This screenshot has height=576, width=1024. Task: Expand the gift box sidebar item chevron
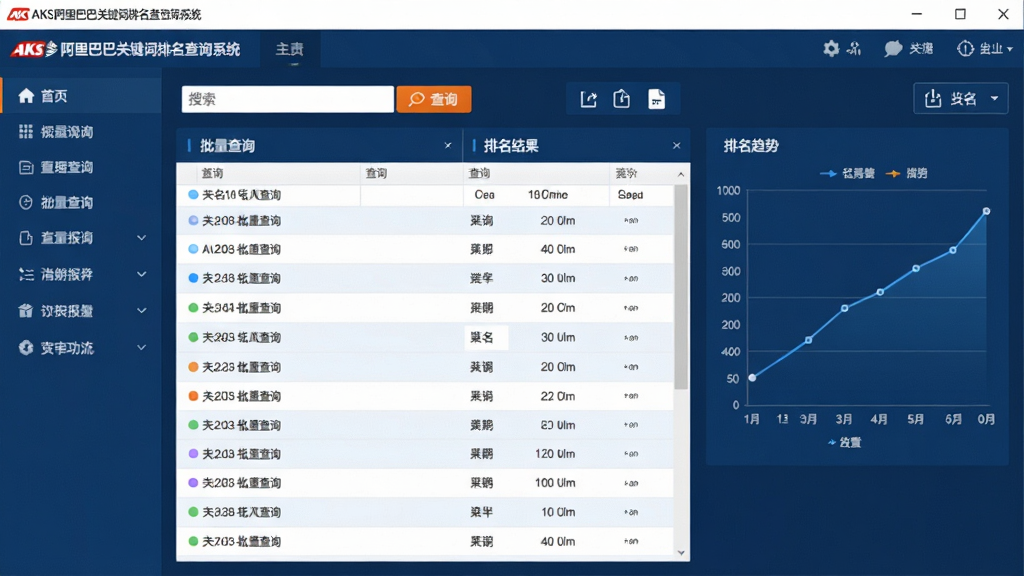point(141,311)
